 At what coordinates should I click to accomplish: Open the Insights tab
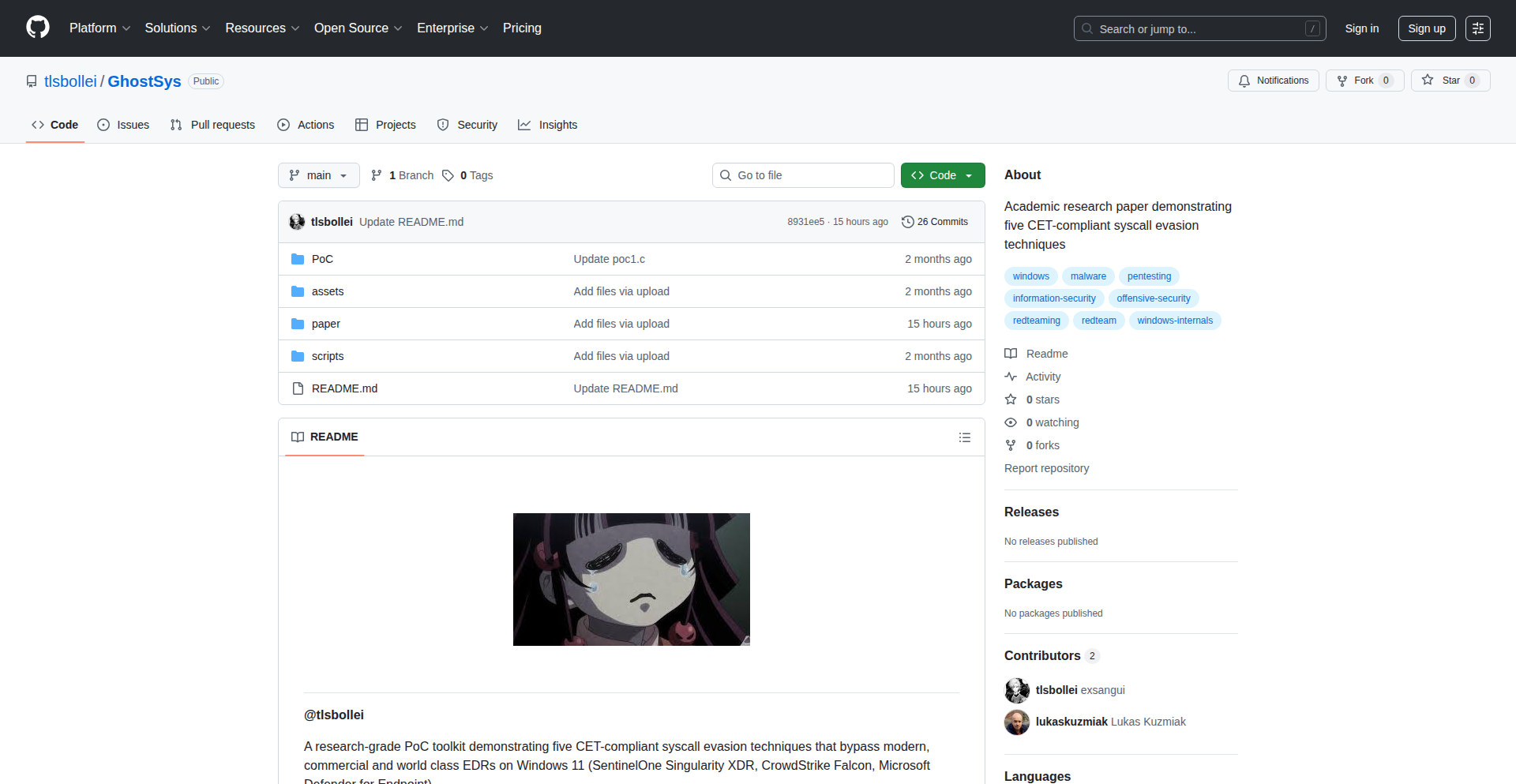coord(548,125)
